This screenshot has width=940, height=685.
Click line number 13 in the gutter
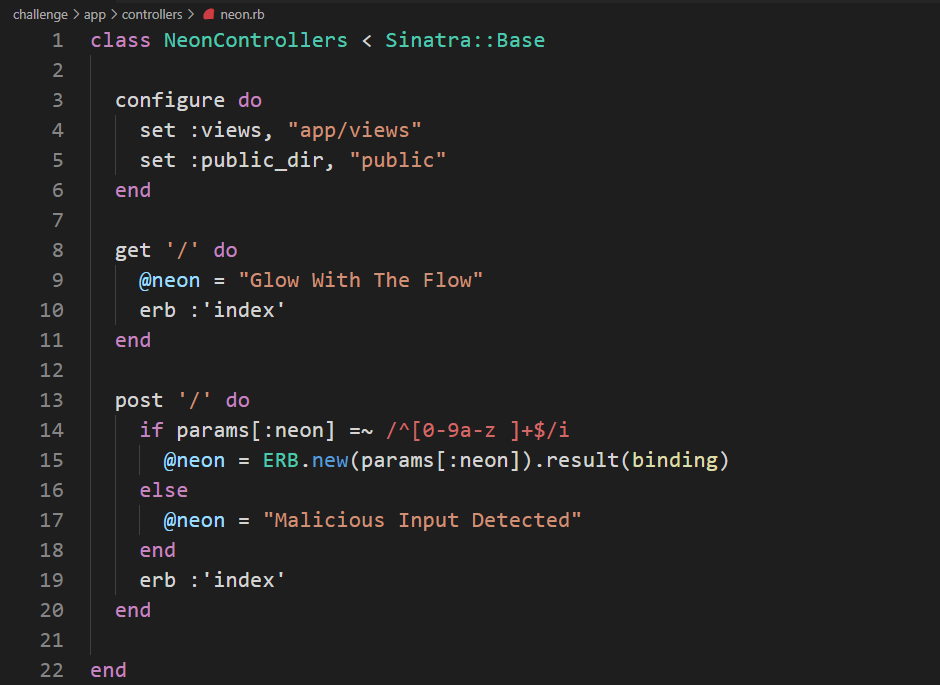[x=52, y=400]
